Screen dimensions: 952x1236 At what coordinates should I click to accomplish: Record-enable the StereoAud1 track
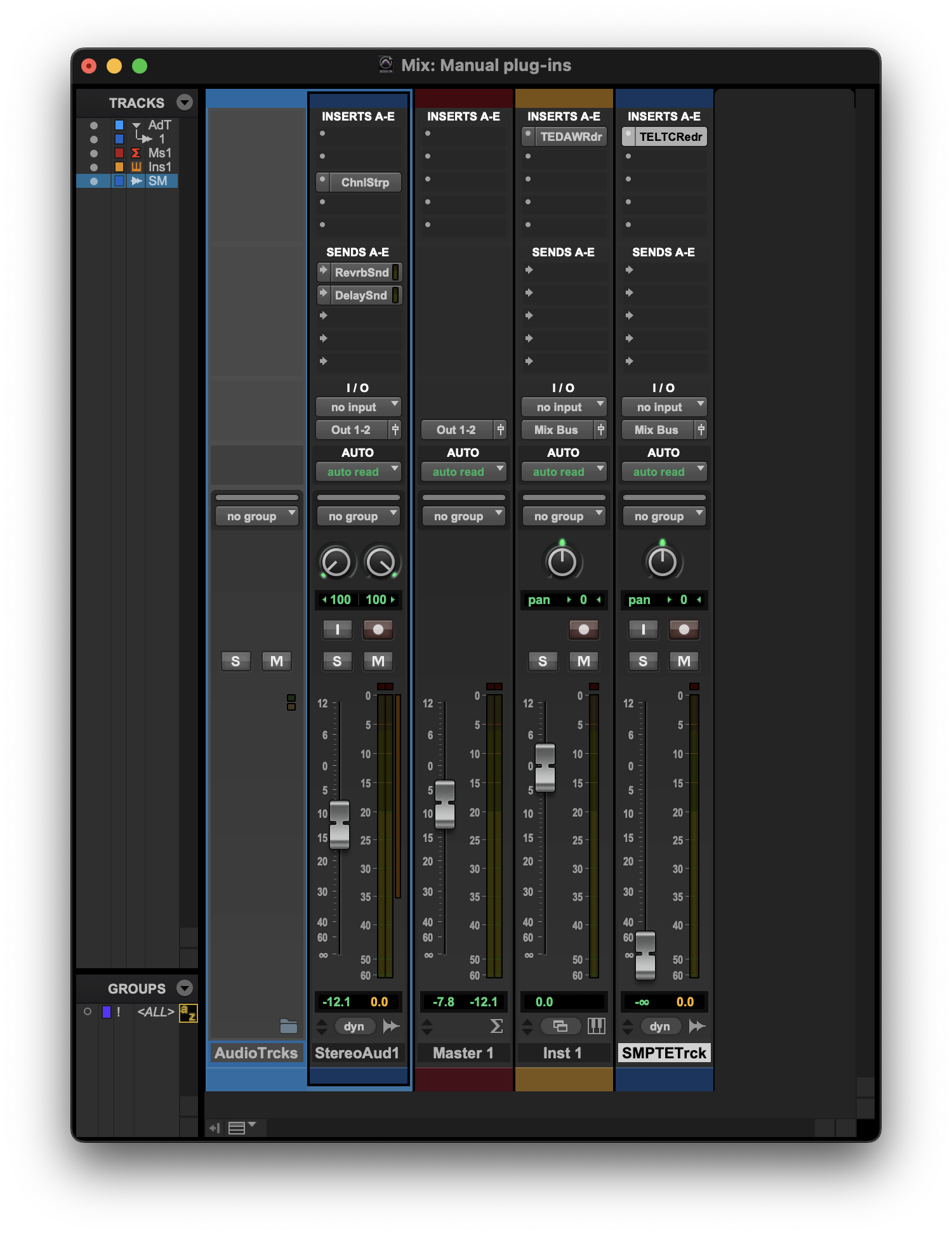click(378, 629)
